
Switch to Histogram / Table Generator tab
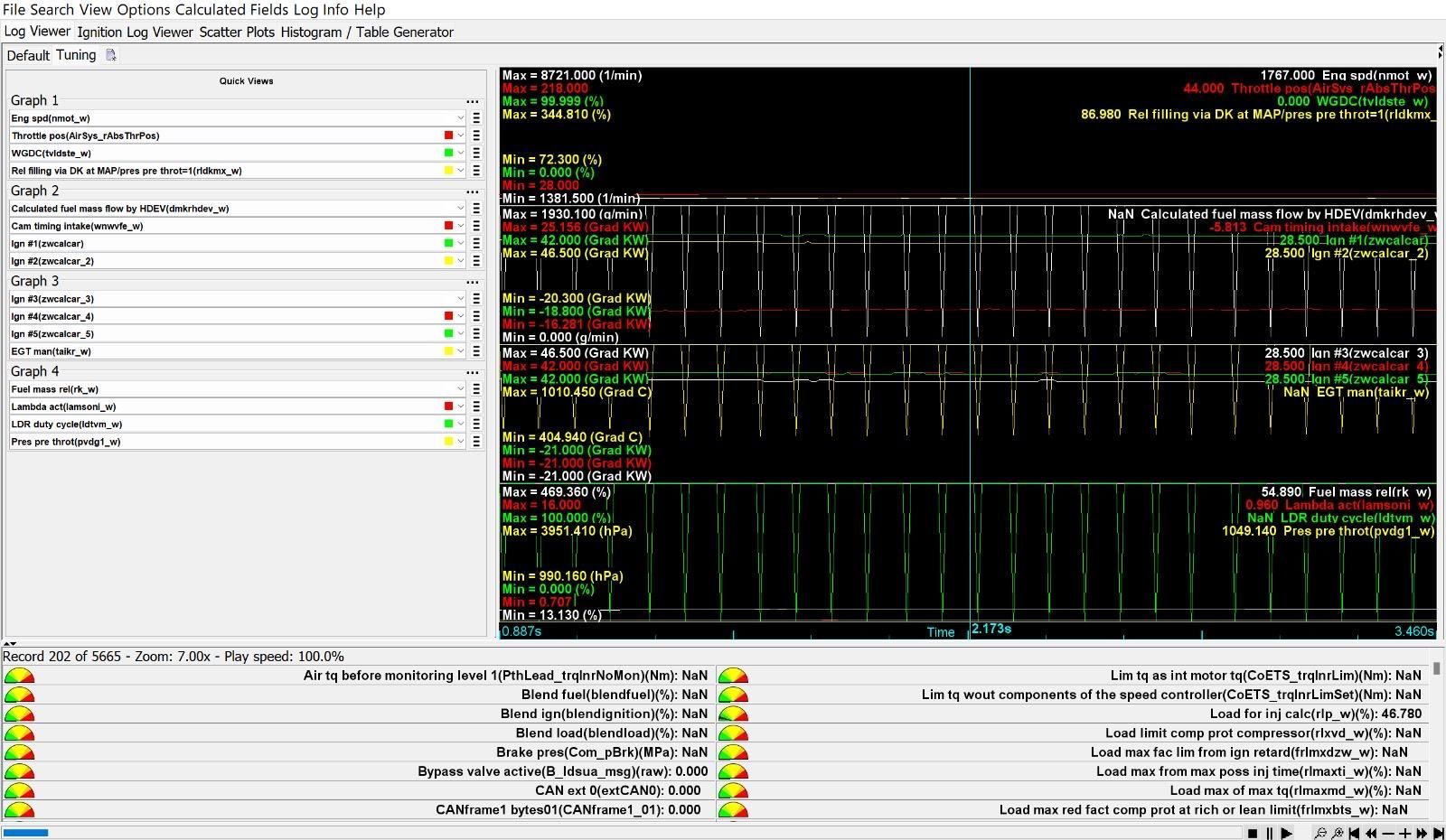tap(367, 32)
